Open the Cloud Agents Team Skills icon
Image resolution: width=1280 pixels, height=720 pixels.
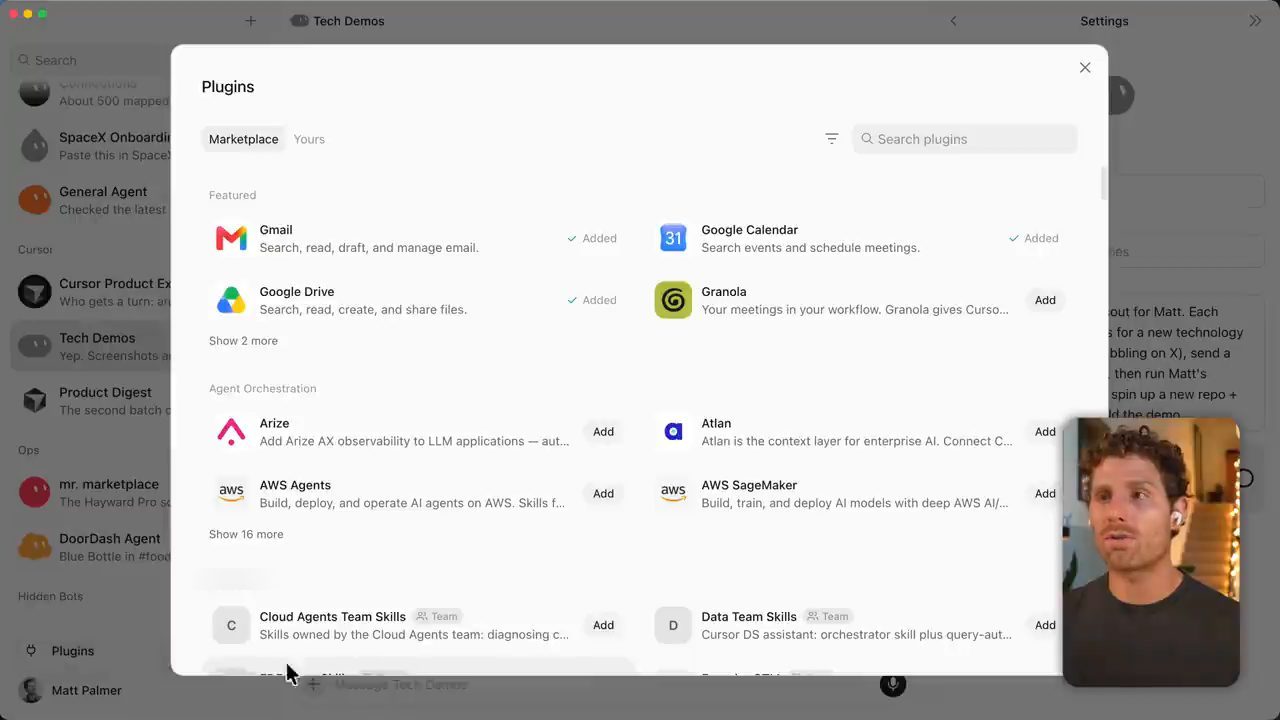click(231, 625)
